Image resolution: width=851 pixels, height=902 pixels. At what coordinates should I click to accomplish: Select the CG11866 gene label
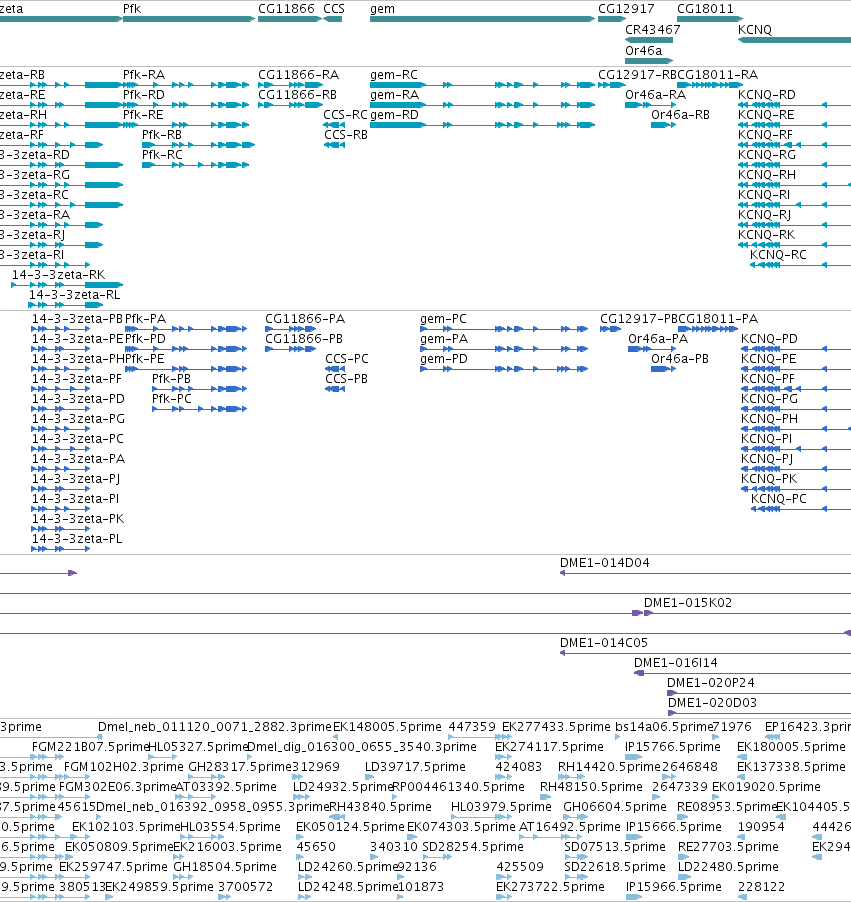click(287, 9)
